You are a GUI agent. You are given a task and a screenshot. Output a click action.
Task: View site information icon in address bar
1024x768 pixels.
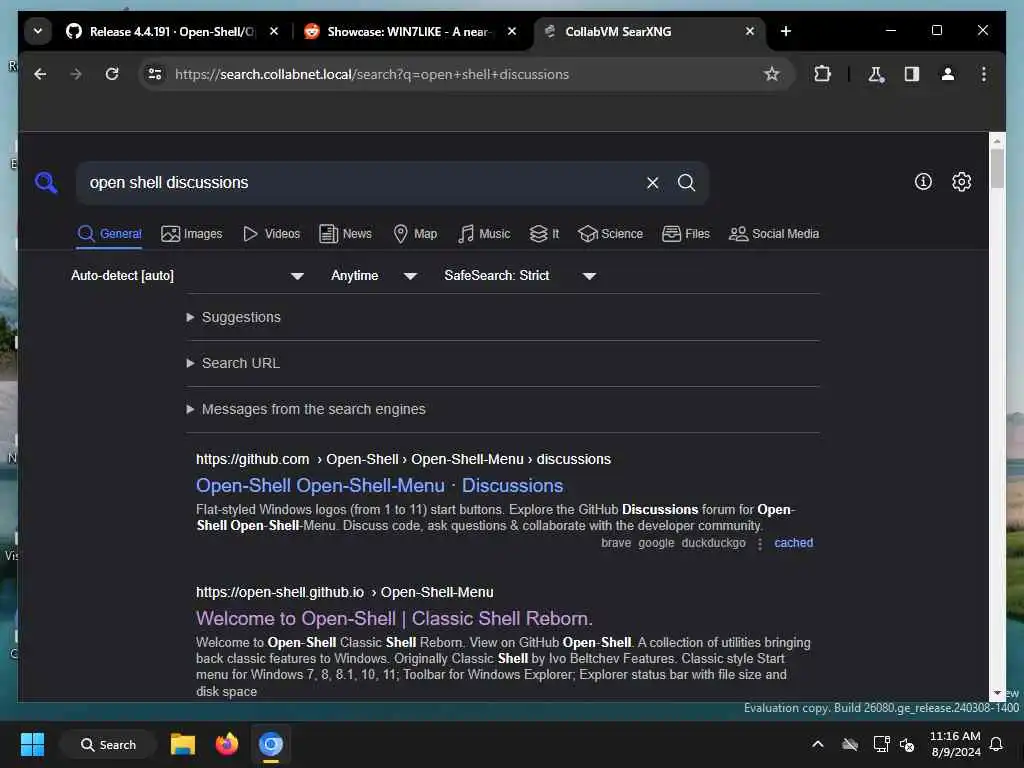(155, 74)
